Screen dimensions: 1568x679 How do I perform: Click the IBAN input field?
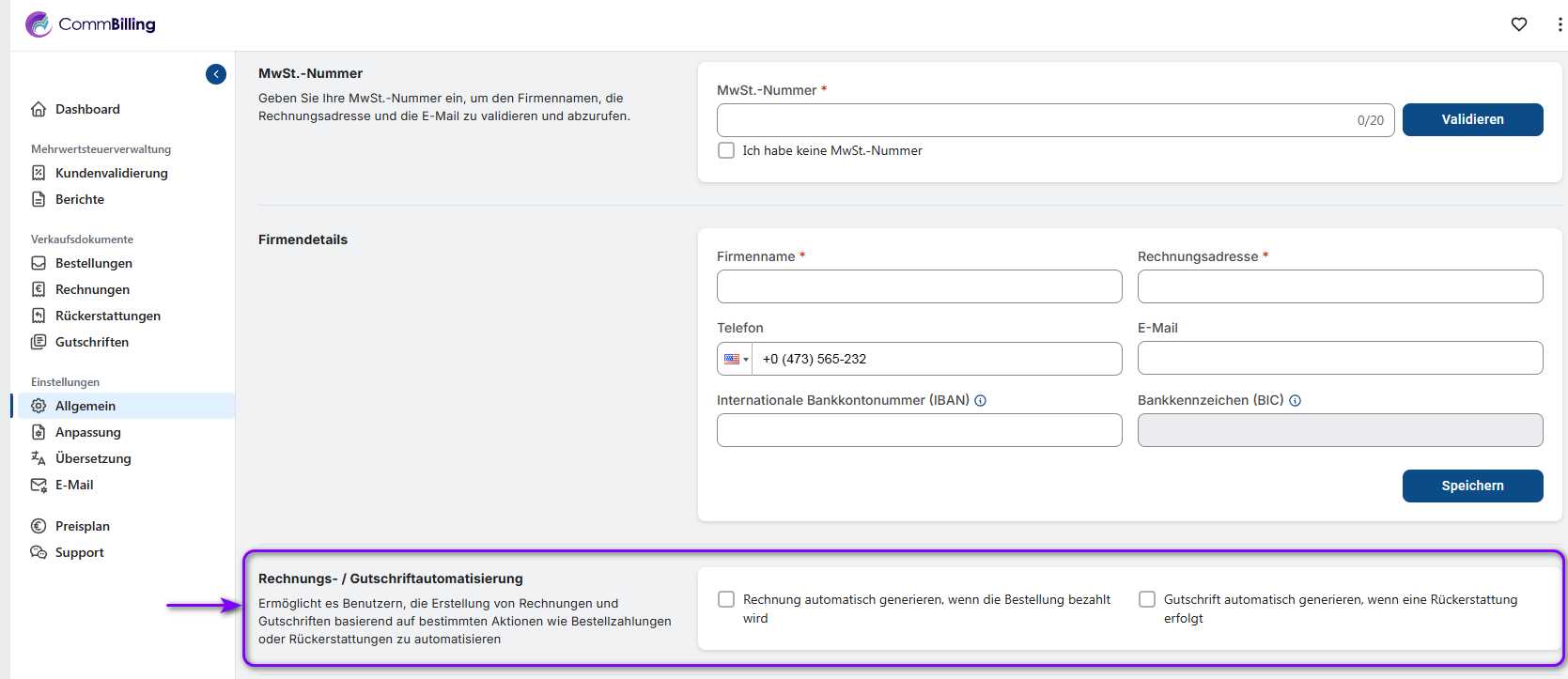[919, 430]
